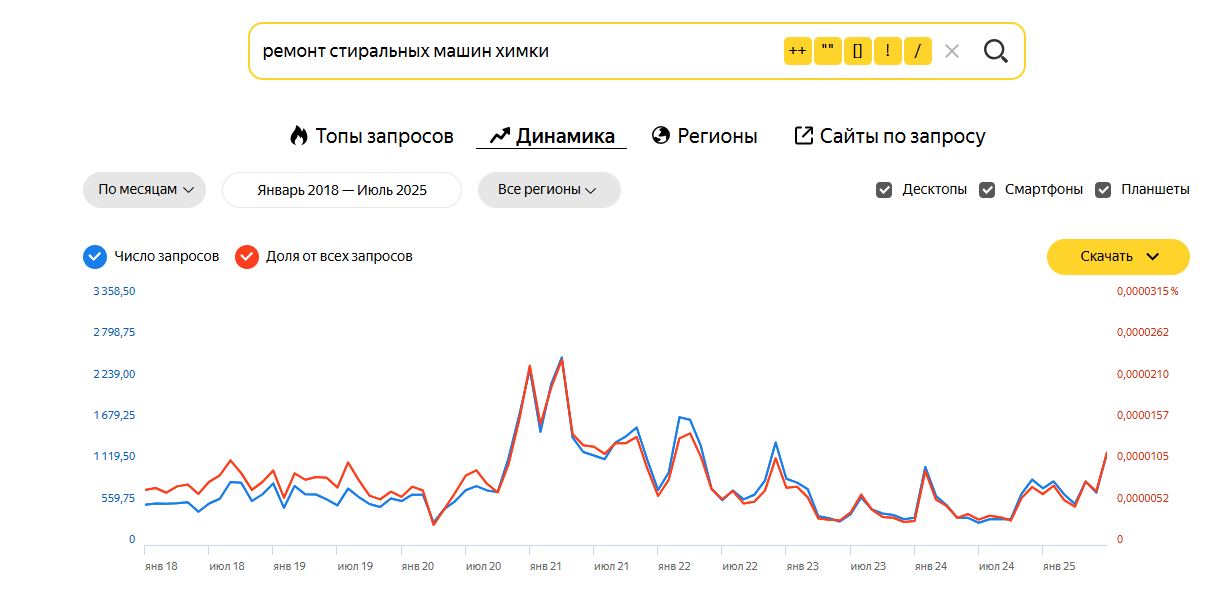Switch to the Динамика tab
Image resolution: width=1225 pixels, height=605 pixels.
pyautogui.click(x=552, y=136)
